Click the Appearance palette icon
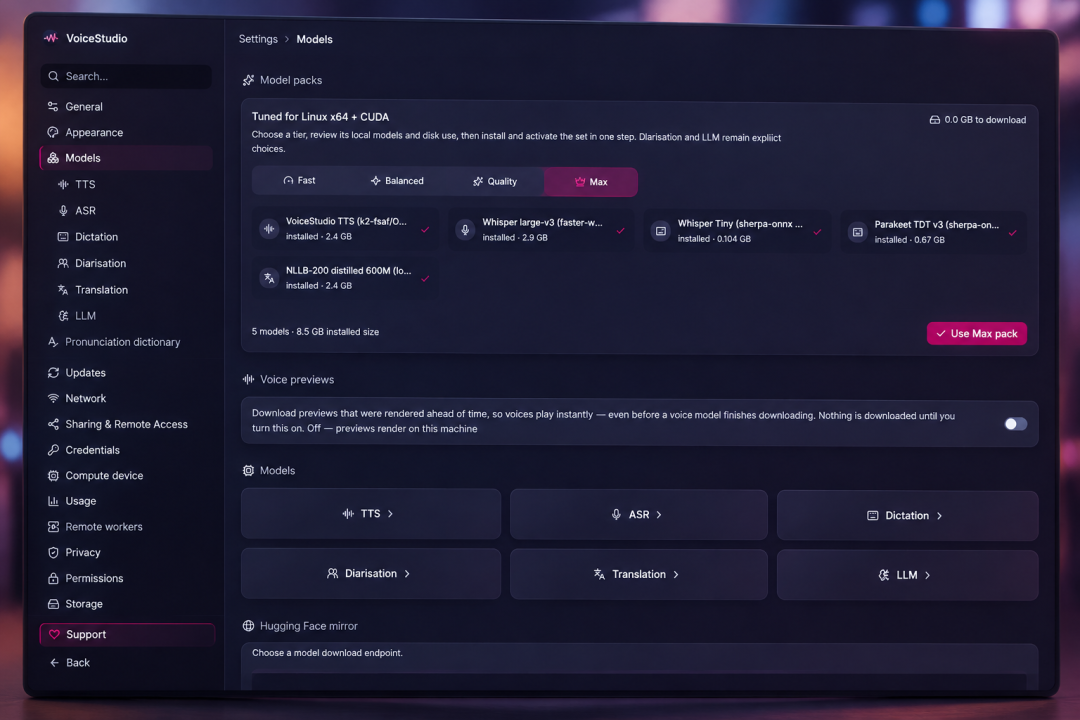This screenshot has width=1080, height=720. 53,132
